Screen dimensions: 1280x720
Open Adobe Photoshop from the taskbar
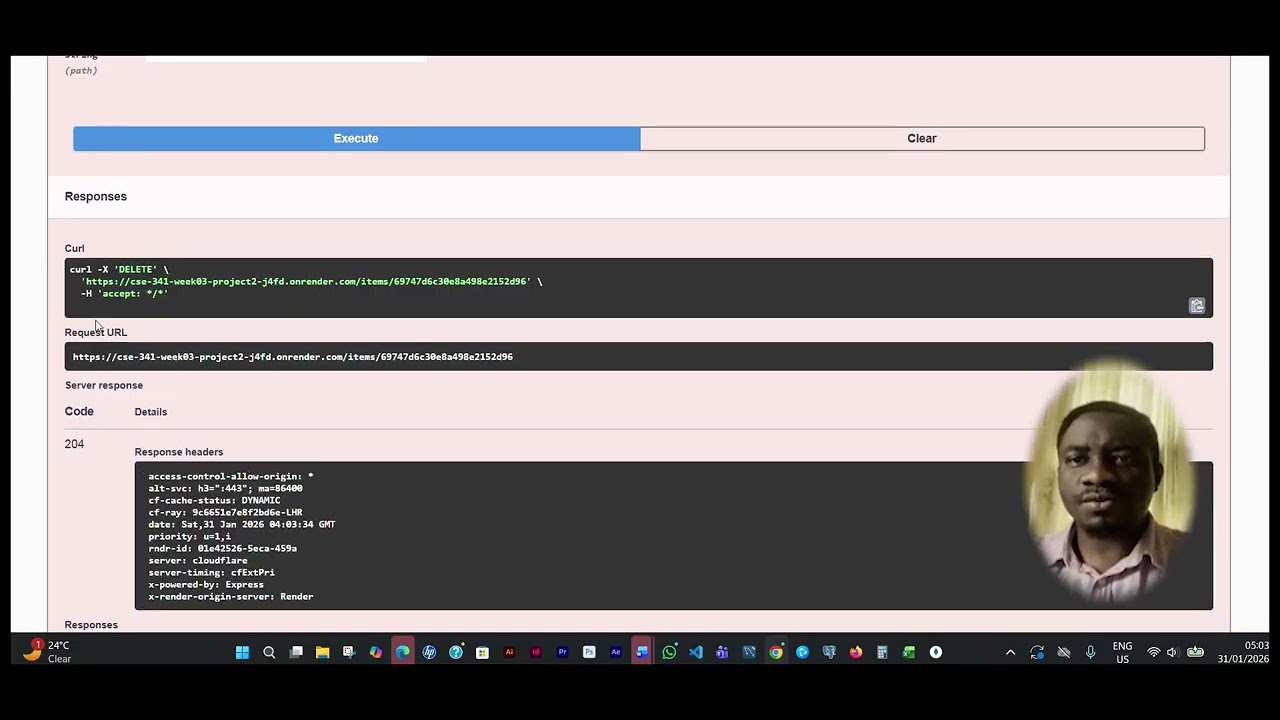coord(589,652)
